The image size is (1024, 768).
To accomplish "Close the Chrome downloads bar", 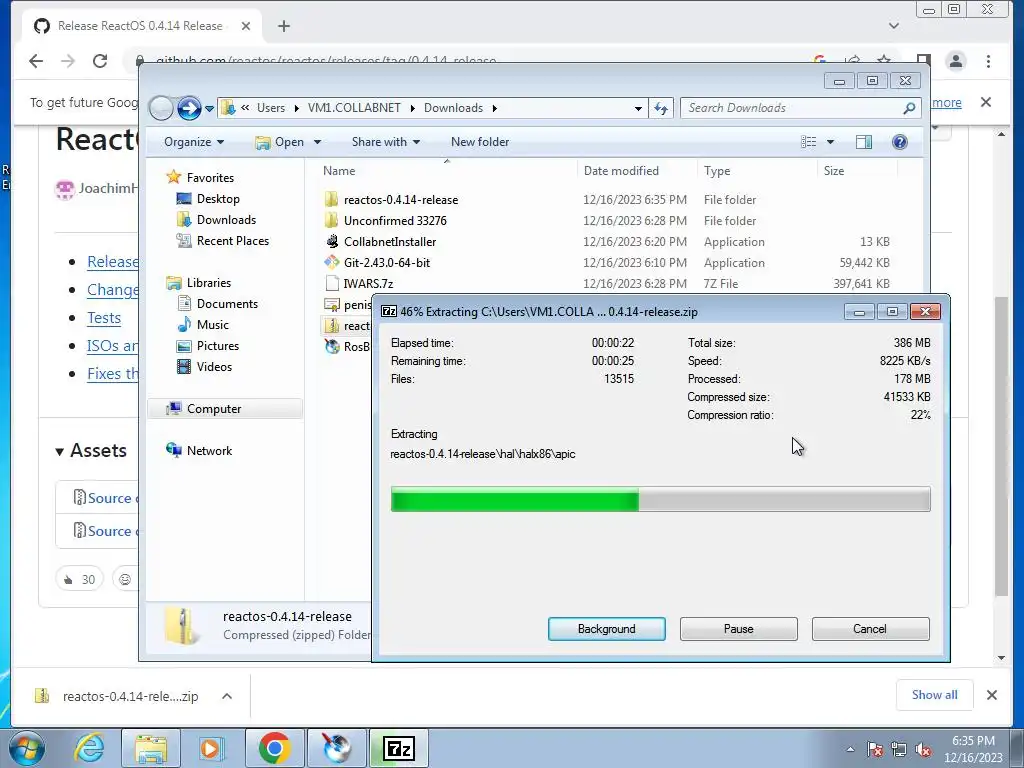I will 991,695.
